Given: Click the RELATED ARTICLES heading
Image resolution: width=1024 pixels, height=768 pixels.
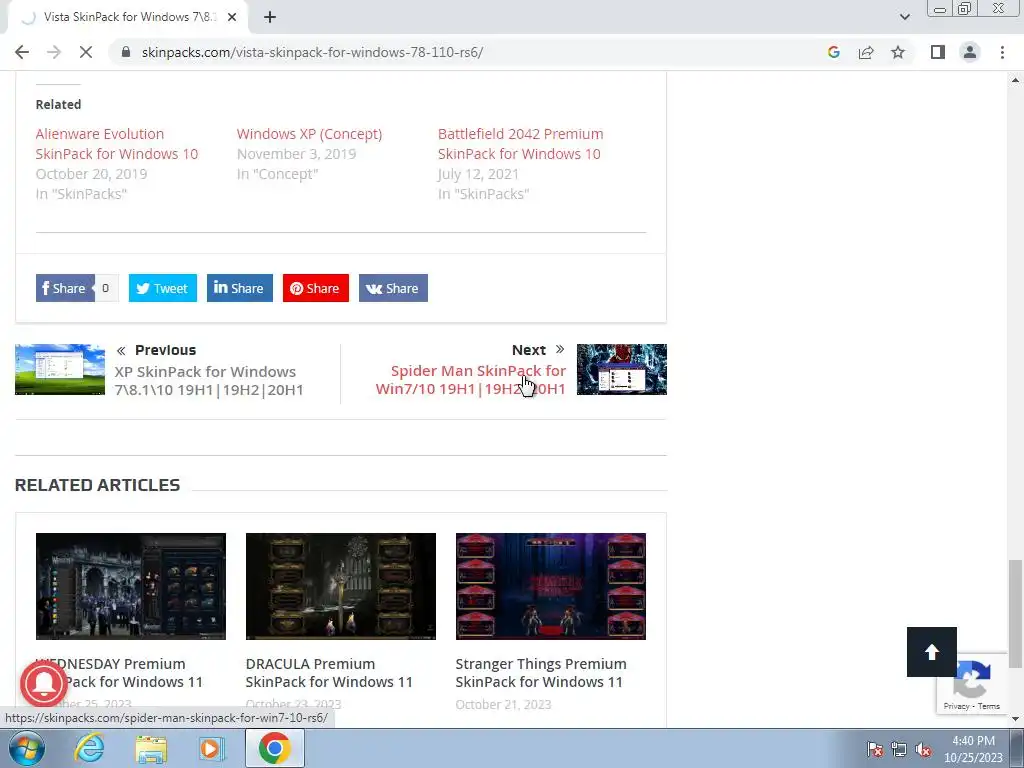Looking at the screenshot, I should (x=97, y=485).
